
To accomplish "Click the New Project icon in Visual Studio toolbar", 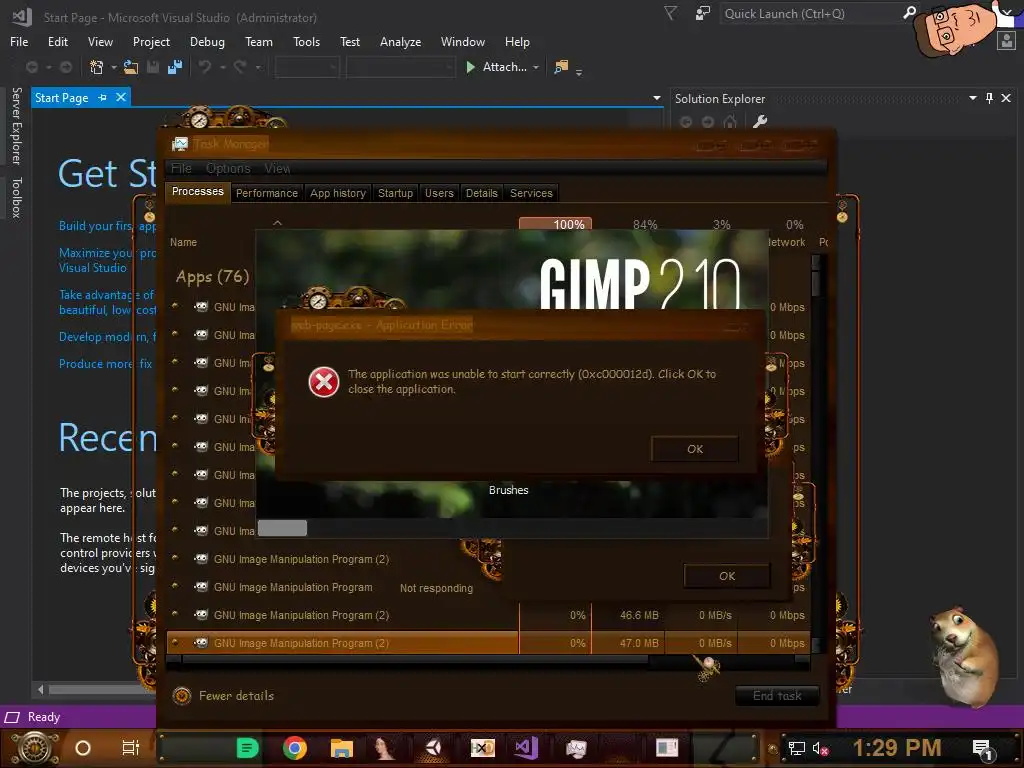I will 97,67.
